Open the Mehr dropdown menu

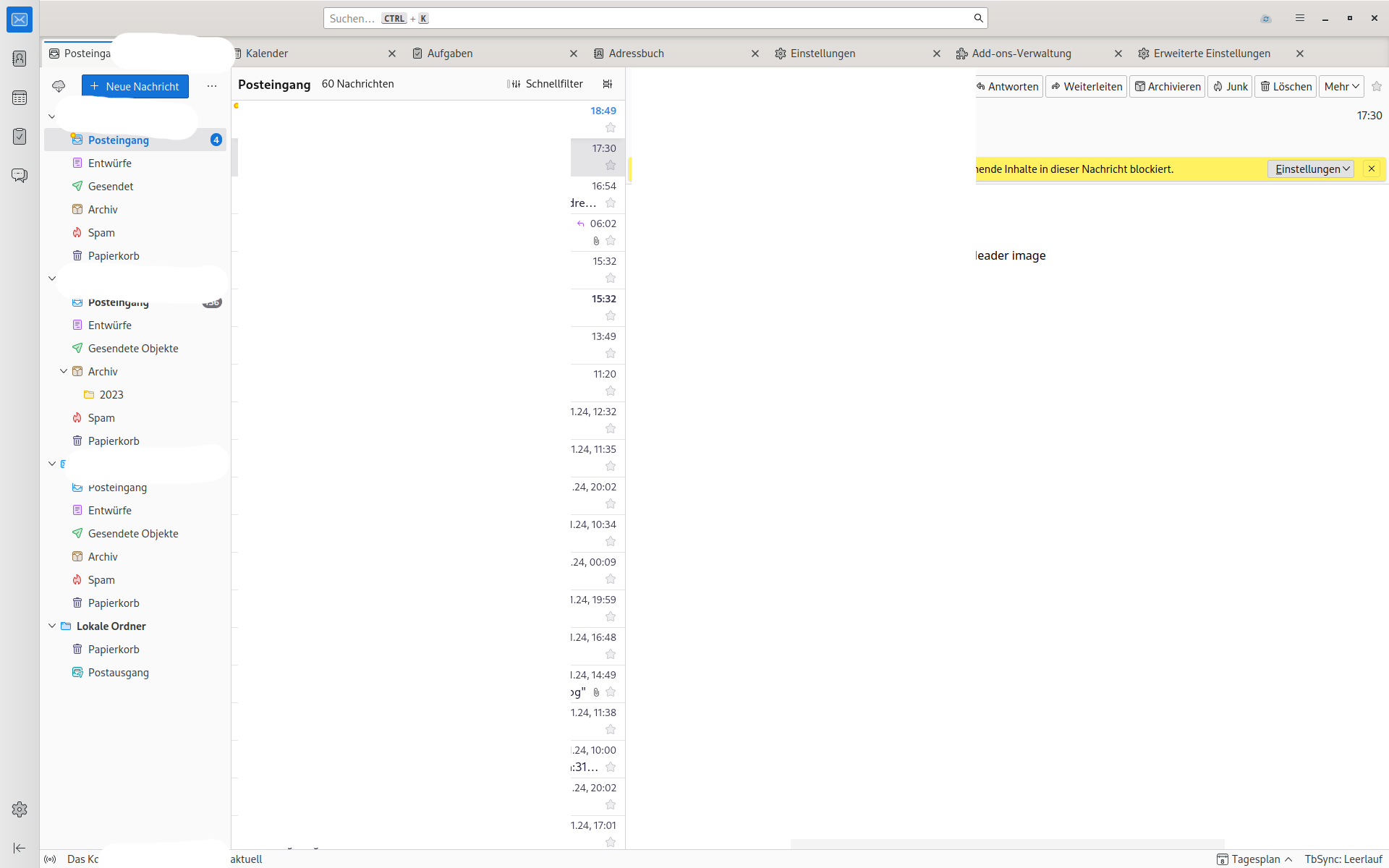click(1341, 86)
